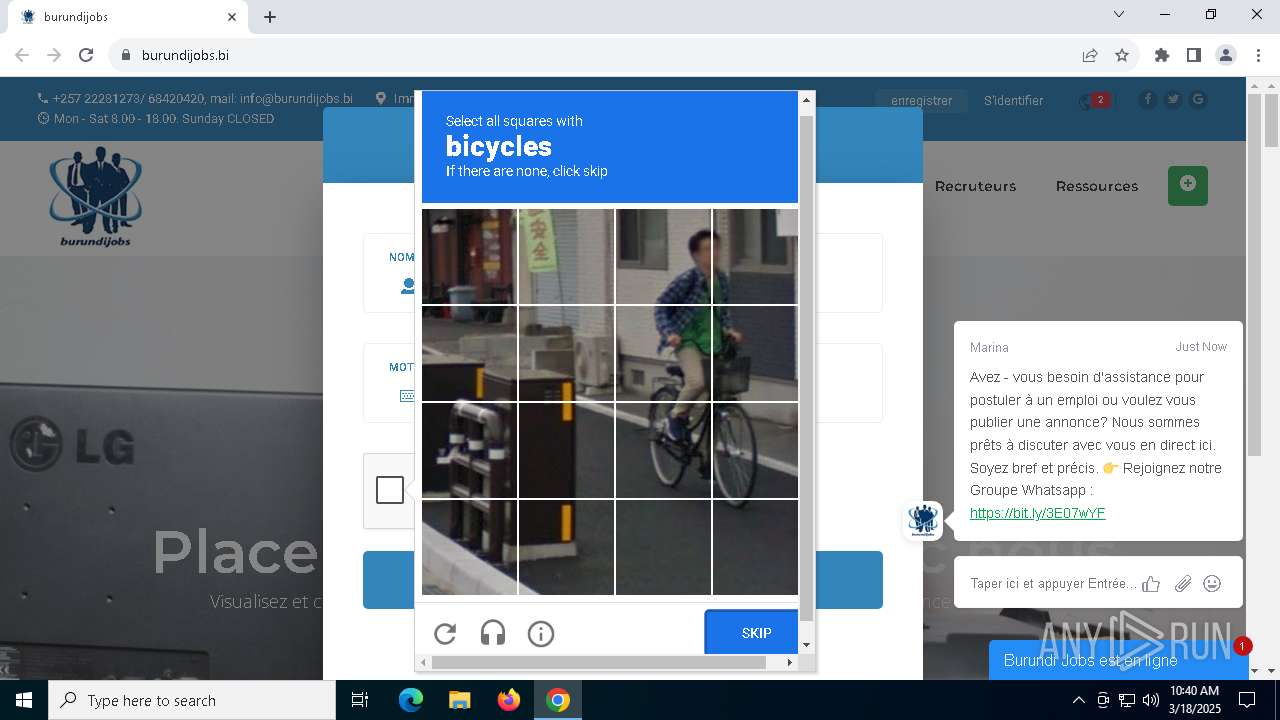Click Burundi Jobs est en ligne bar

[1117, 660]
